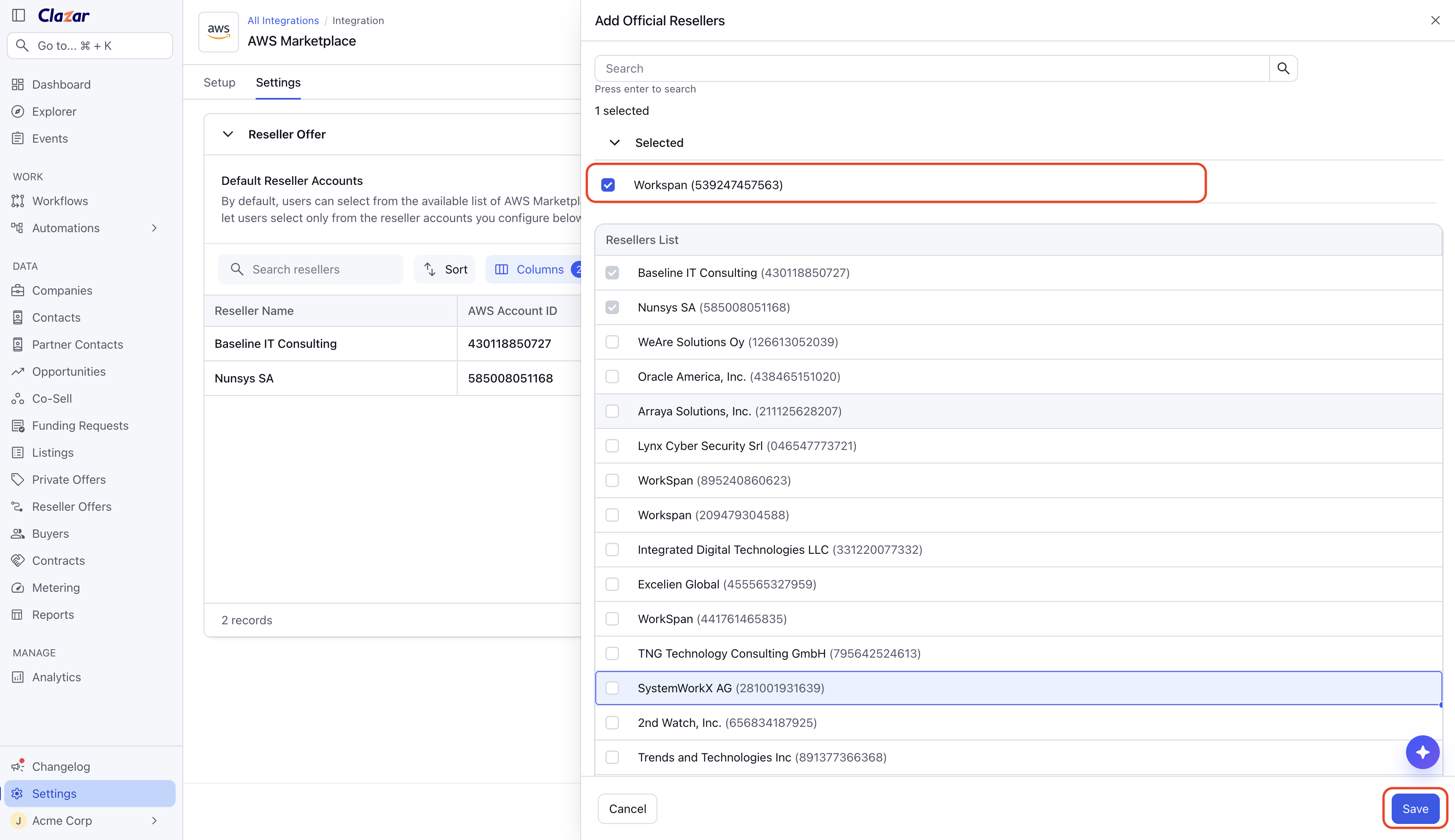The width and height of the screenshot is (1455, 840).
Task: Collapse the Reseller Offer section
Action: click(228, 134)
